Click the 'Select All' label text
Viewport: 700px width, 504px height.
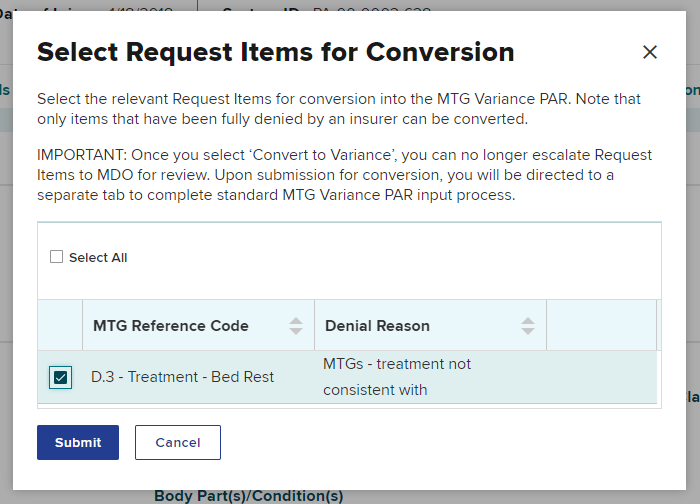(x=98, y=258)
